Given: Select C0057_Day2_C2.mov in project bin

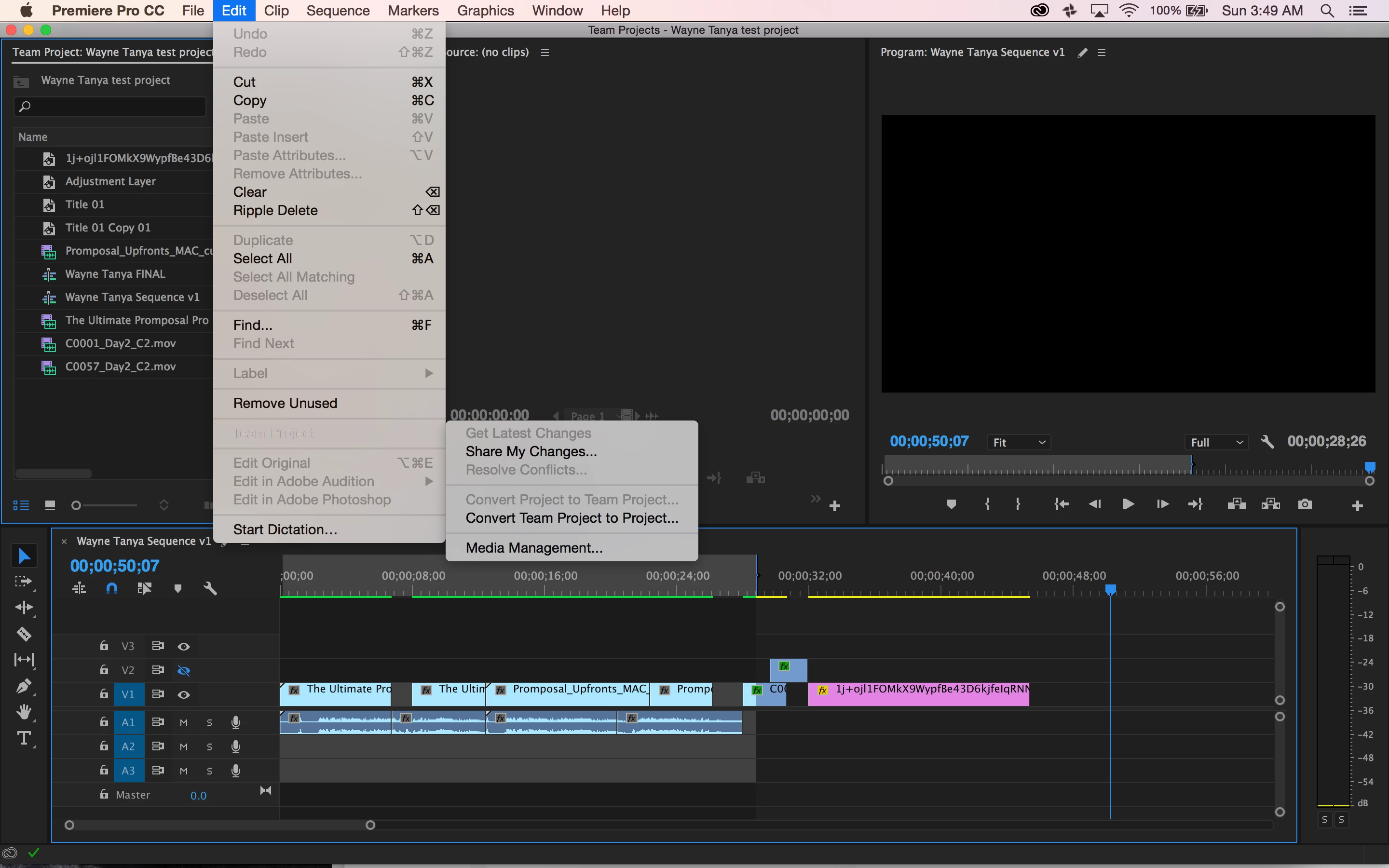Looking at the screenshot, I should [x=121, y=366].
